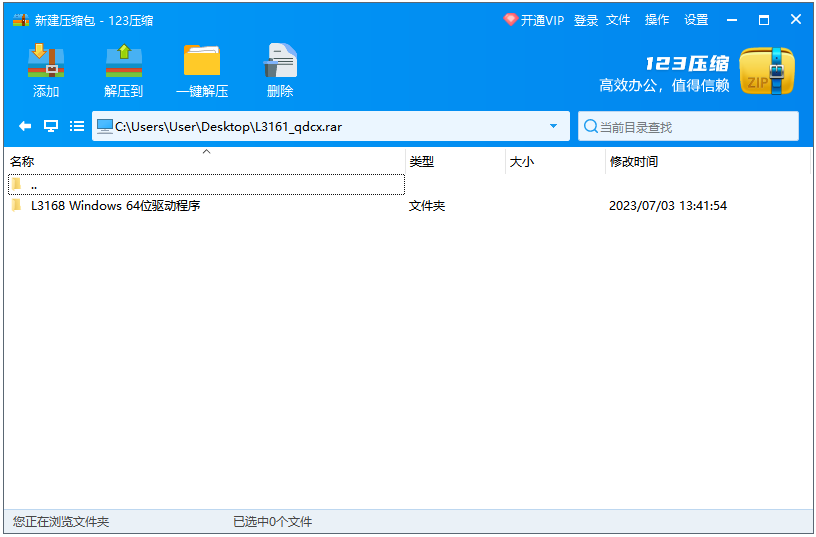Click status text 您正在浏览文件夹
Viewport: 816px width, 537px height.
click(x=61, y=521)
